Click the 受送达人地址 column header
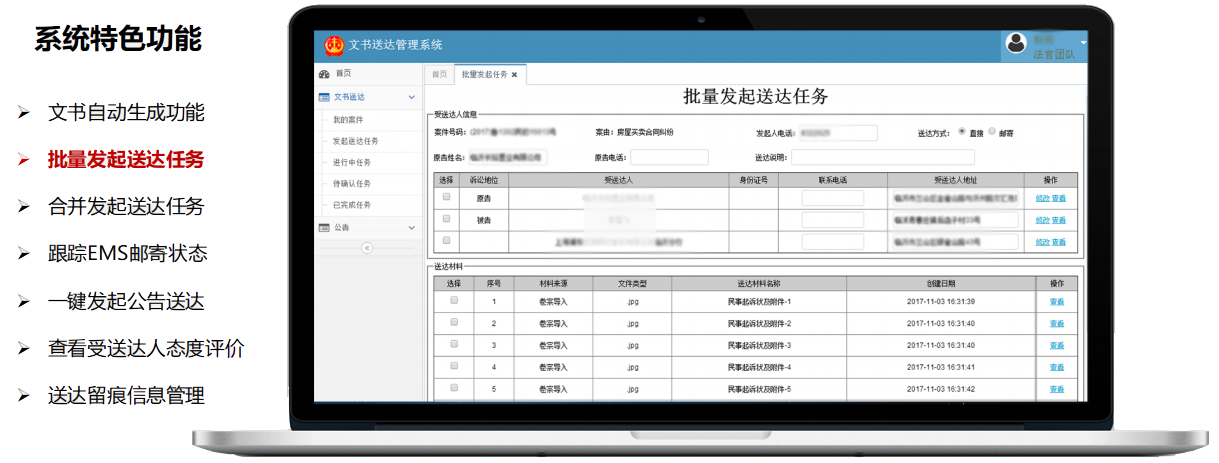The height and width of the screenshot is (463, 1219). click(955, 180)
